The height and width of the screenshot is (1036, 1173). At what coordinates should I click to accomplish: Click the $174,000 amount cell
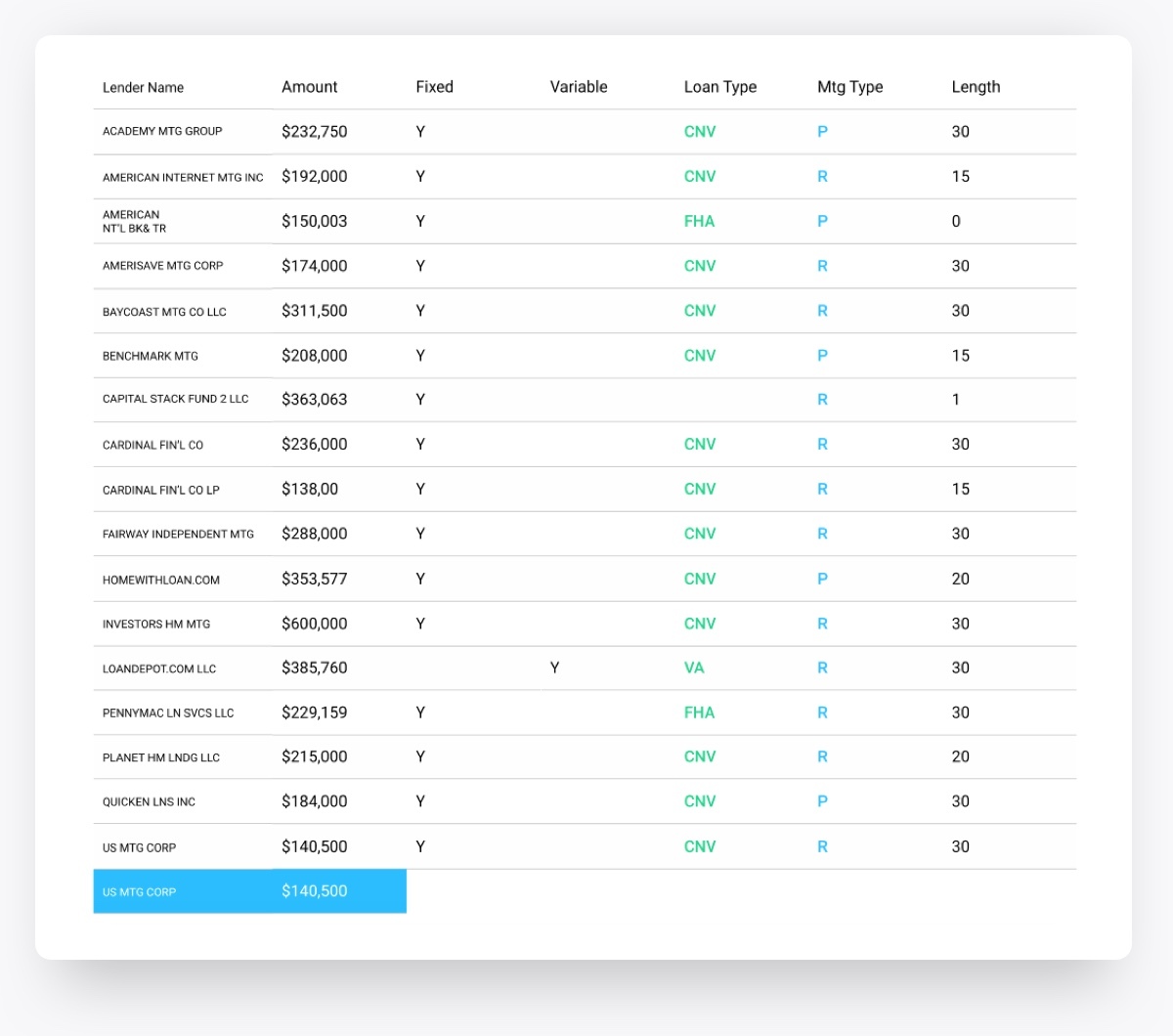pyautogui.click(x=314, y=266)
